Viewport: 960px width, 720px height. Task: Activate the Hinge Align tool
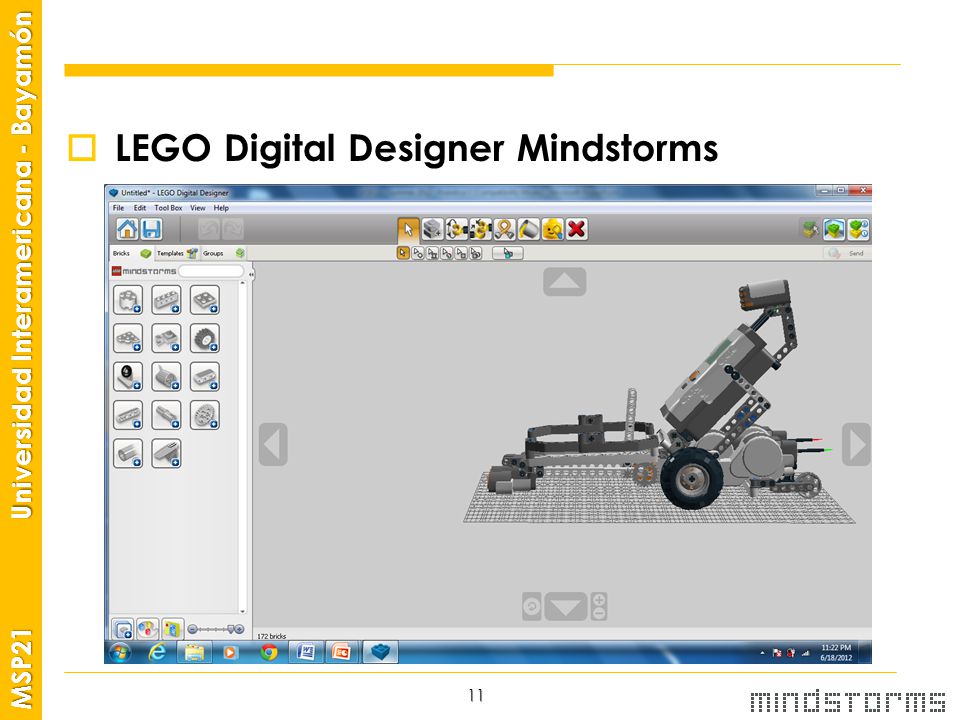coord(480,230)
